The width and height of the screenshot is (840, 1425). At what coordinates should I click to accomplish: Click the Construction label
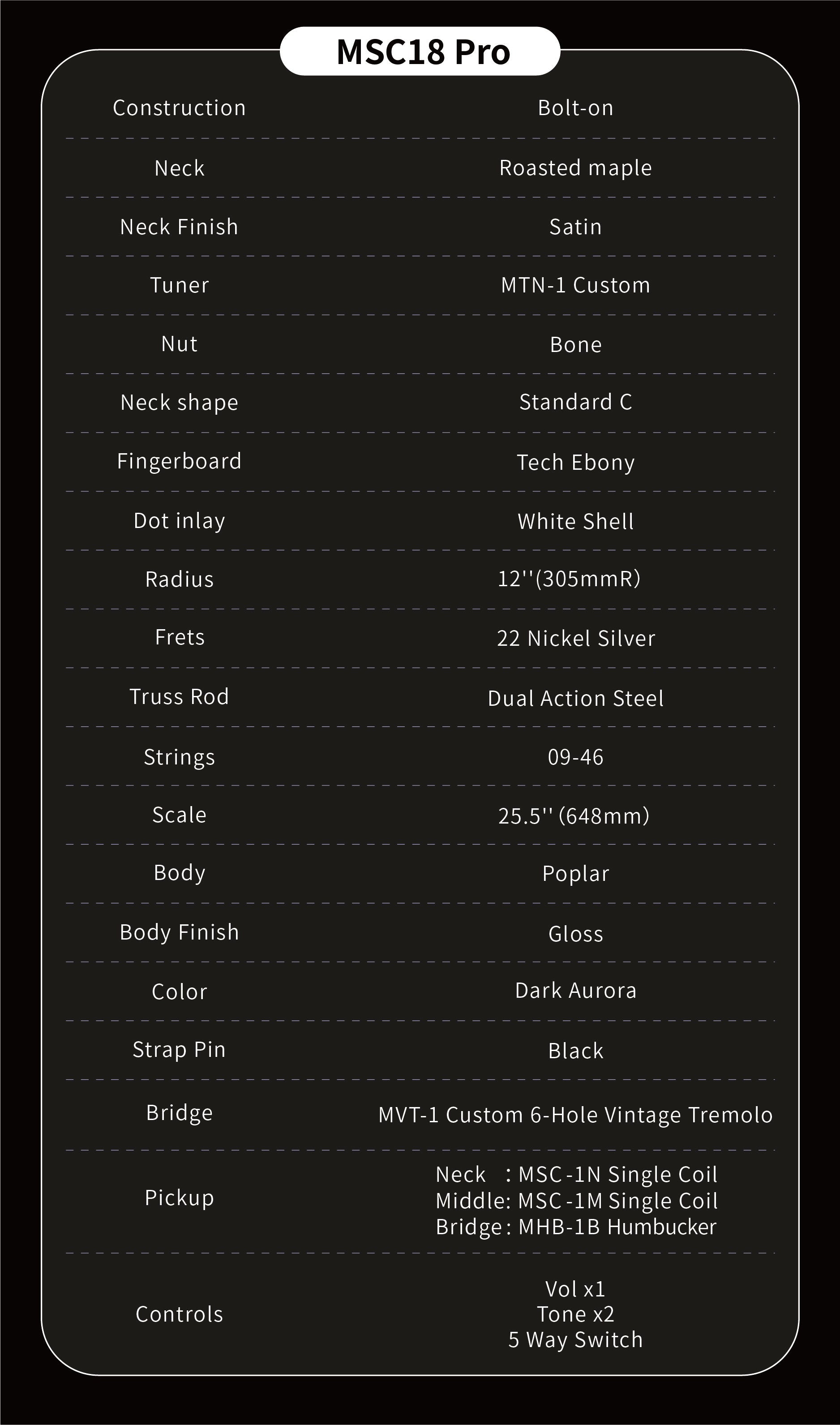[x=180, y=108]
